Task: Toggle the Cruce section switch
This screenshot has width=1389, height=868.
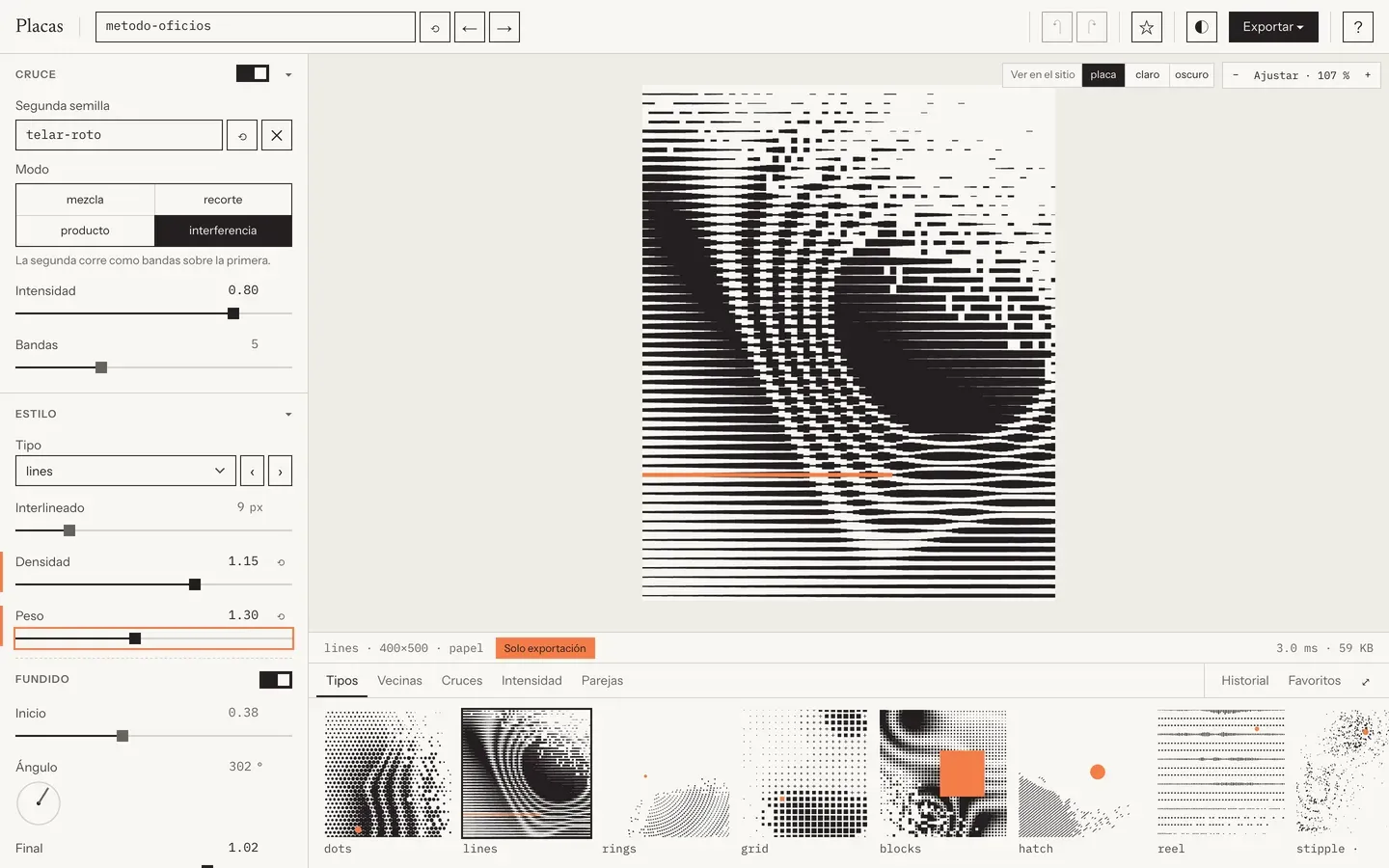Action: tap(253, 73)
